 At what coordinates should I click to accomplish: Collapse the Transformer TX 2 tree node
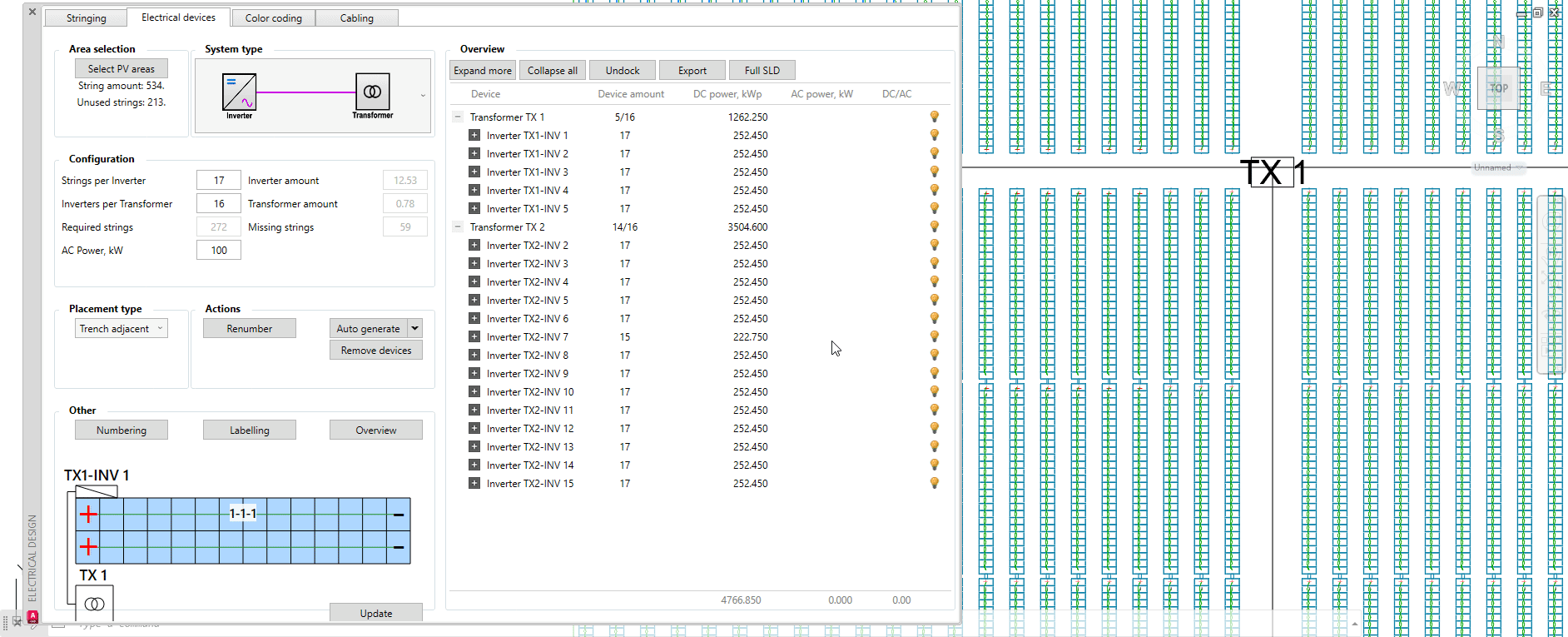coord(457,227)
